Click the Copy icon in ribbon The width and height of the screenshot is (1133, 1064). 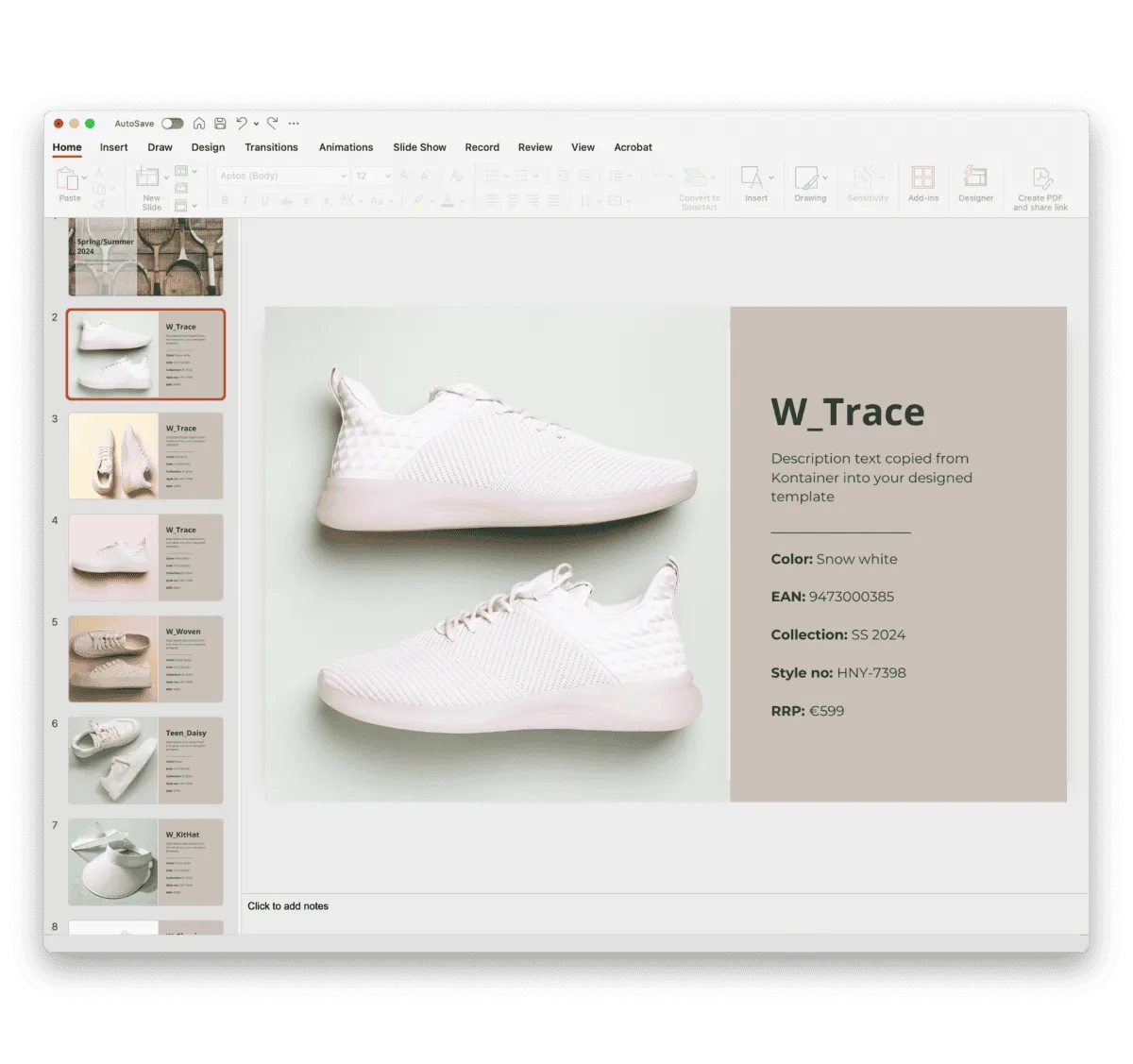click(99, 189)
